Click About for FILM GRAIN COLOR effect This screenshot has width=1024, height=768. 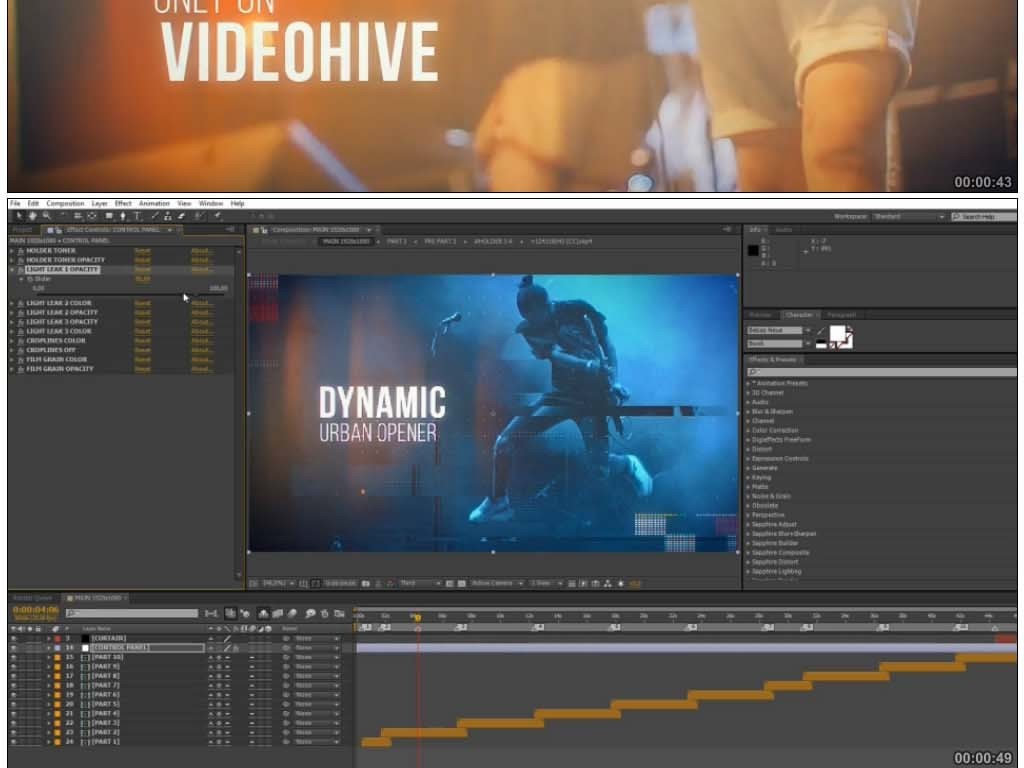tap(202, 359)
